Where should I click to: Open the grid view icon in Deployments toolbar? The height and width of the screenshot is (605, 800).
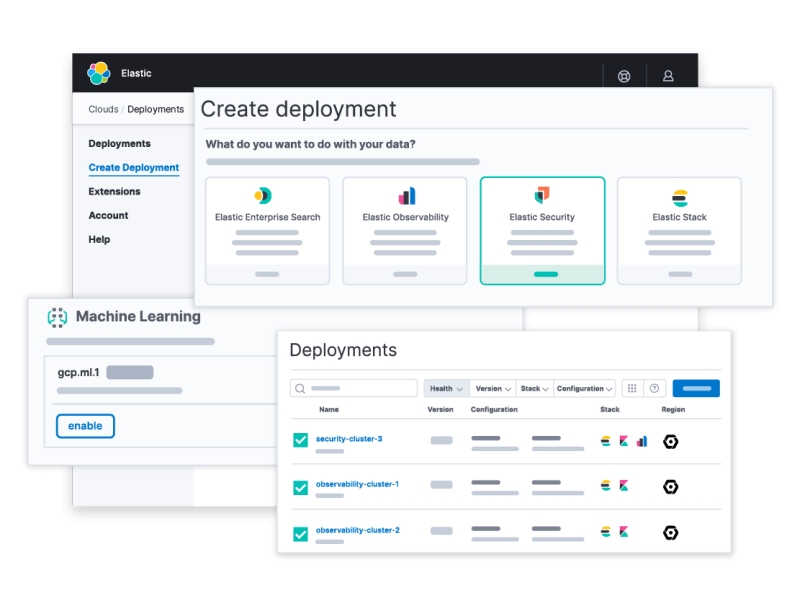[632, 389]
